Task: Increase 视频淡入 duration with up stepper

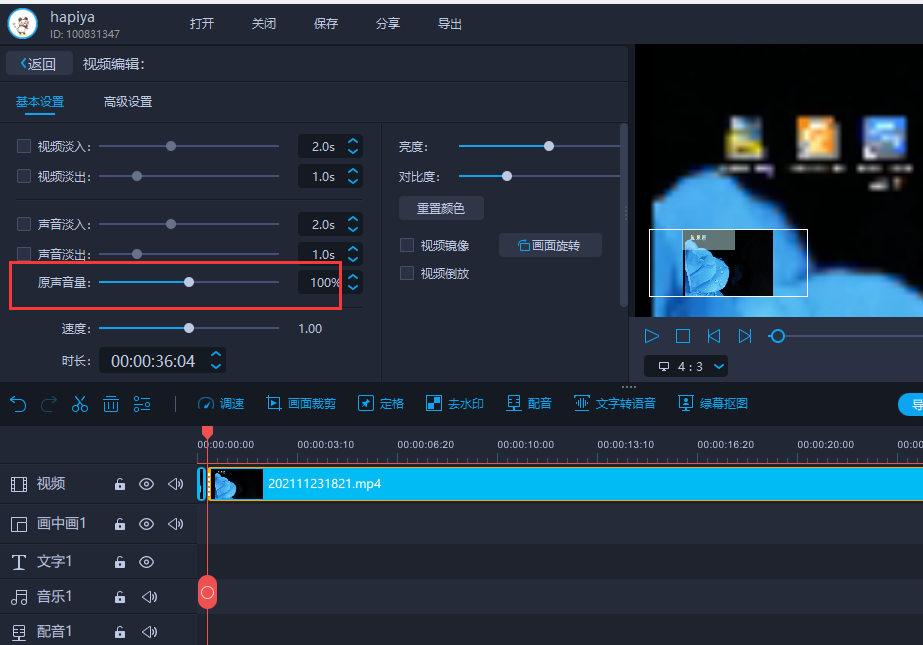Action: point(352,139)
